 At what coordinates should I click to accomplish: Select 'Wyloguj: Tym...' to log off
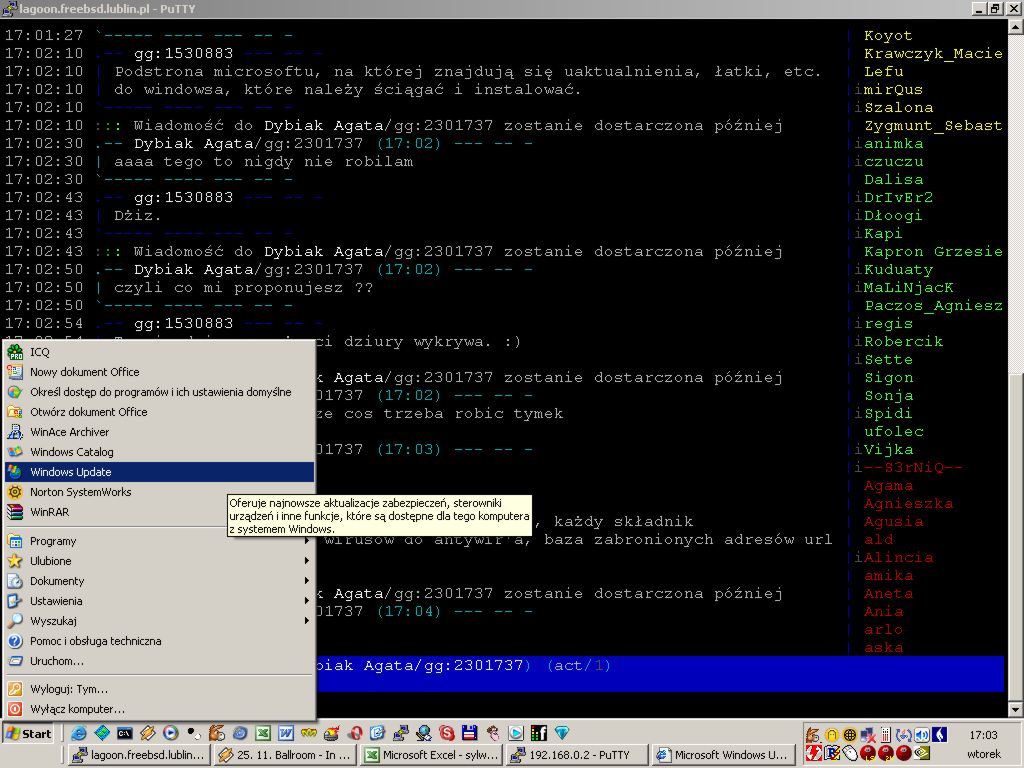click(x=159, y=689)
